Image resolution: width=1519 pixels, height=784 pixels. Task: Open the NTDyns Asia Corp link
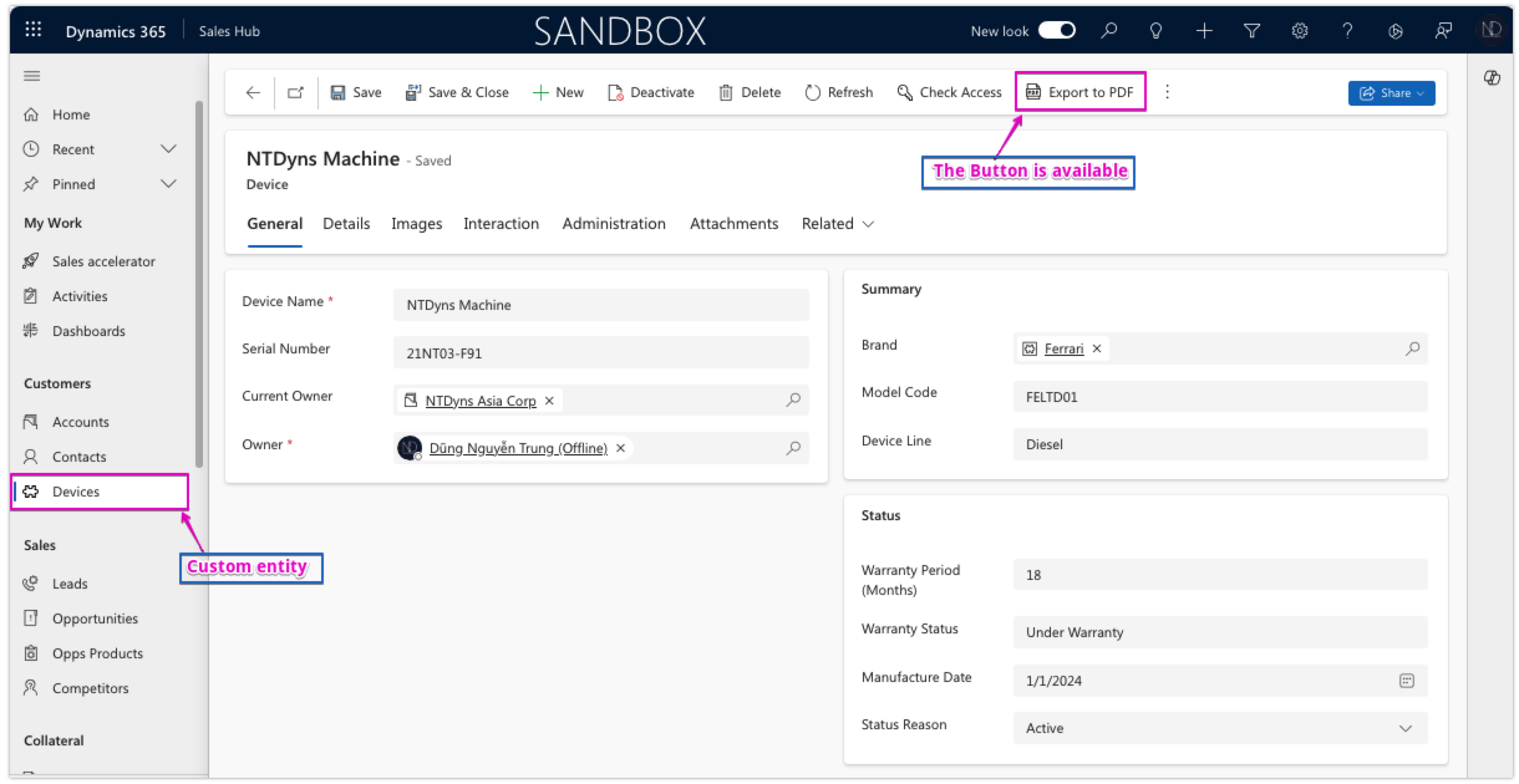480,401
